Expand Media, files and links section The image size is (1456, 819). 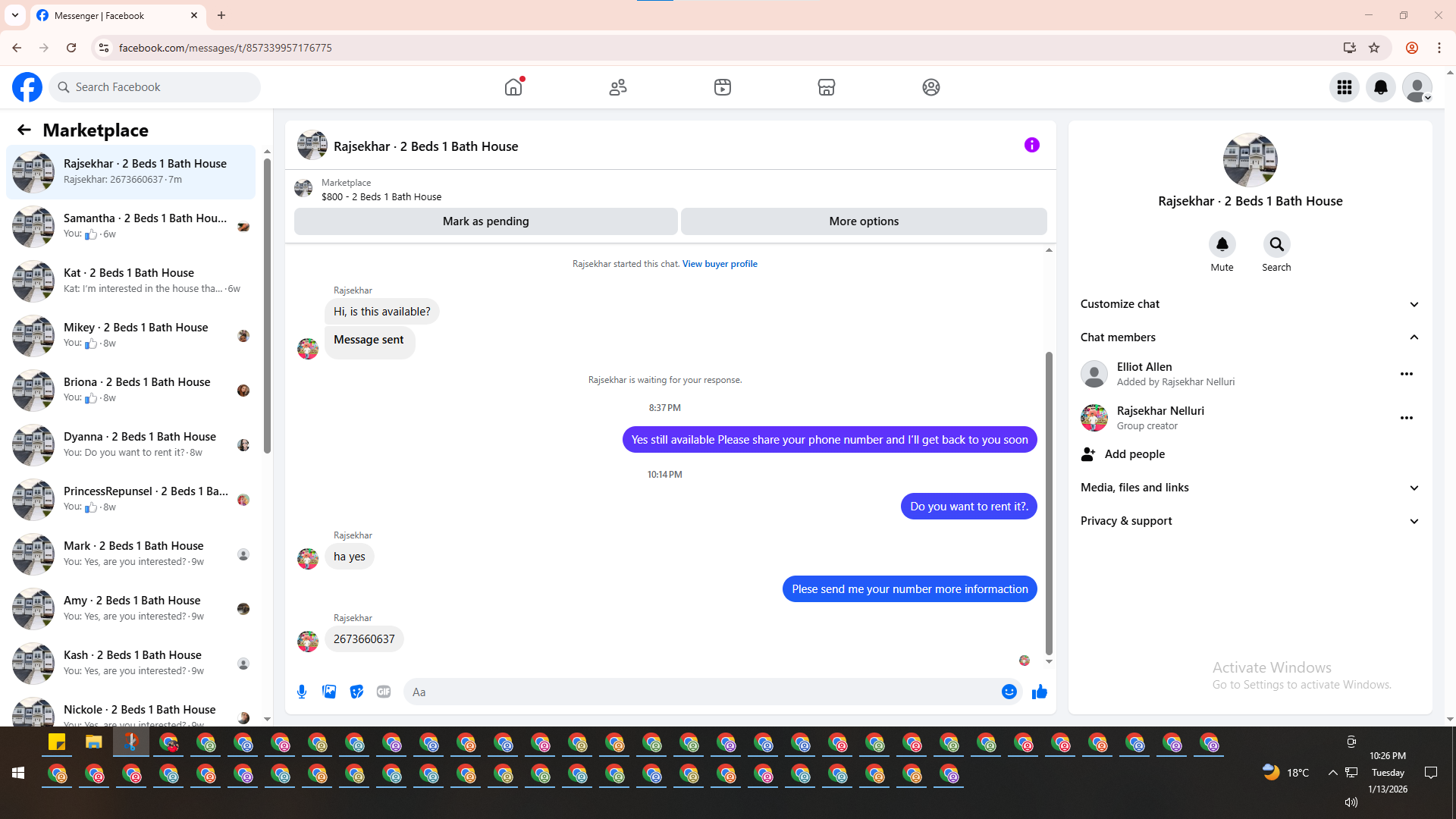pyautogui.click(x=1249, y=488)
